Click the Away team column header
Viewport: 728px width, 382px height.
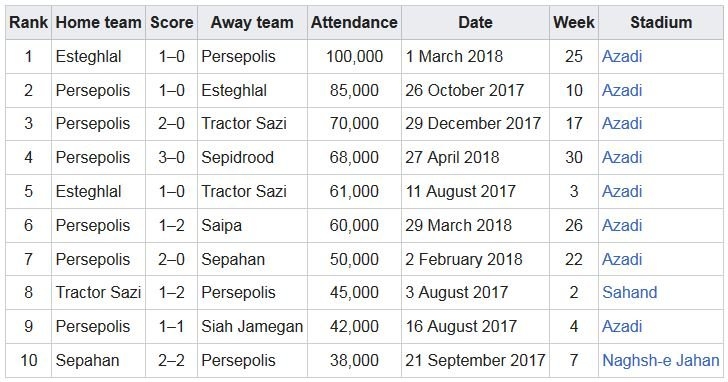pyautogui.click(x=252, y=22)
